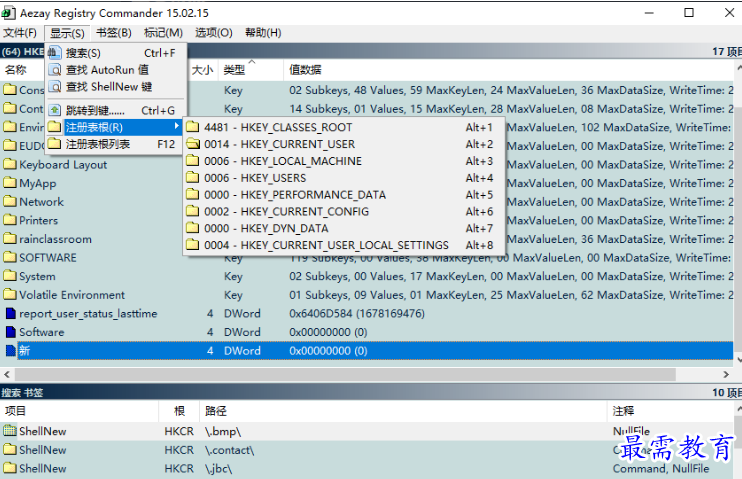Close the 显示(S) menu from menu bar
The image size is (742, 479).
click(67, 33)
